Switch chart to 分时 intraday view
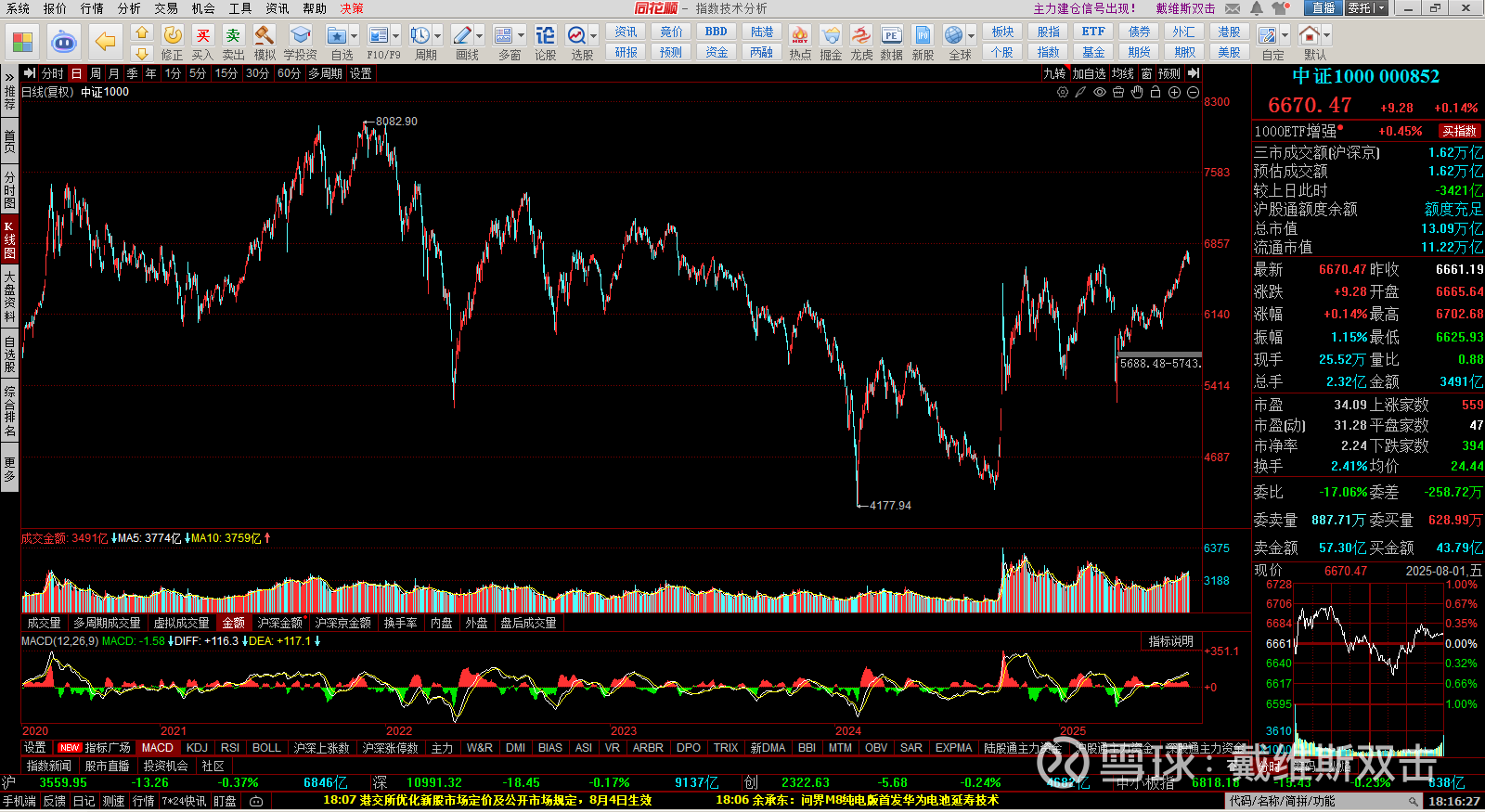Screen dimensions: 1485x812 (53, 73)
